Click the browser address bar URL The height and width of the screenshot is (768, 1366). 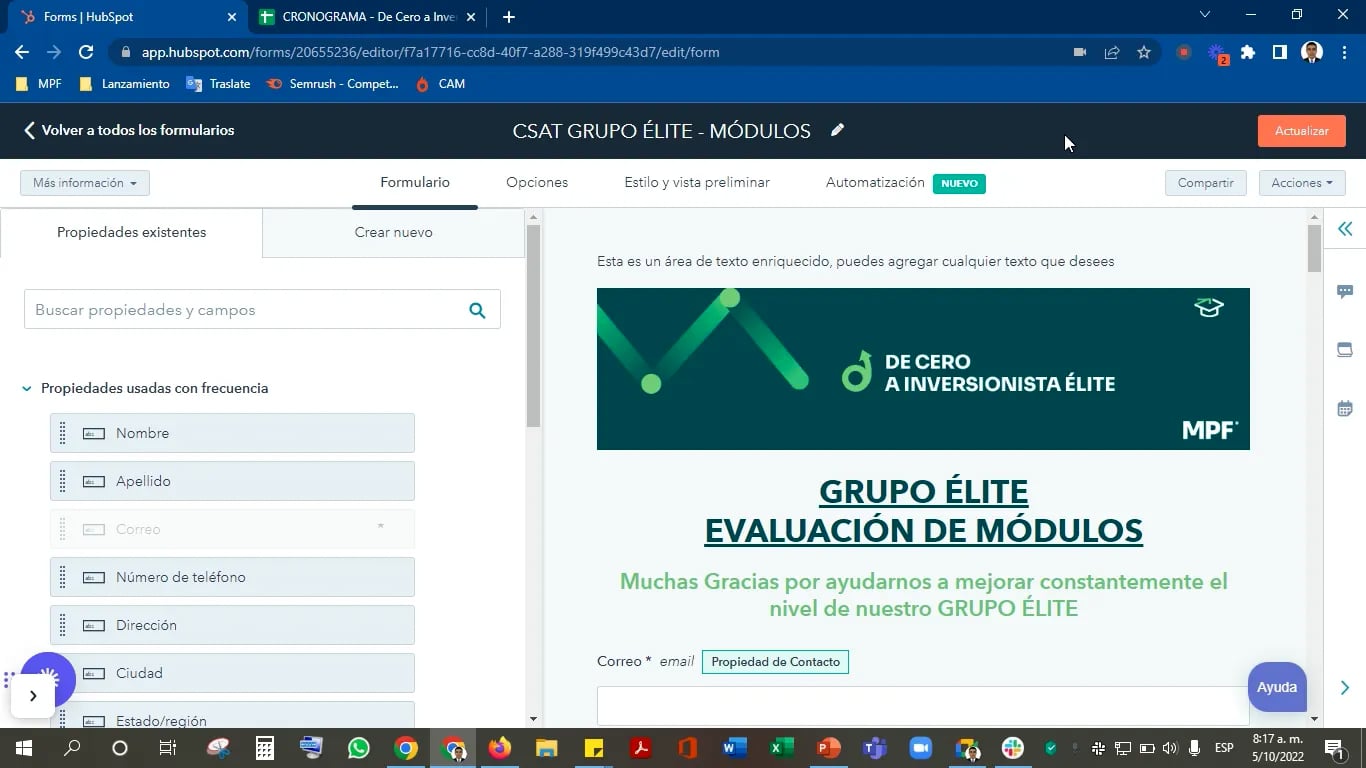pos(430,52)
